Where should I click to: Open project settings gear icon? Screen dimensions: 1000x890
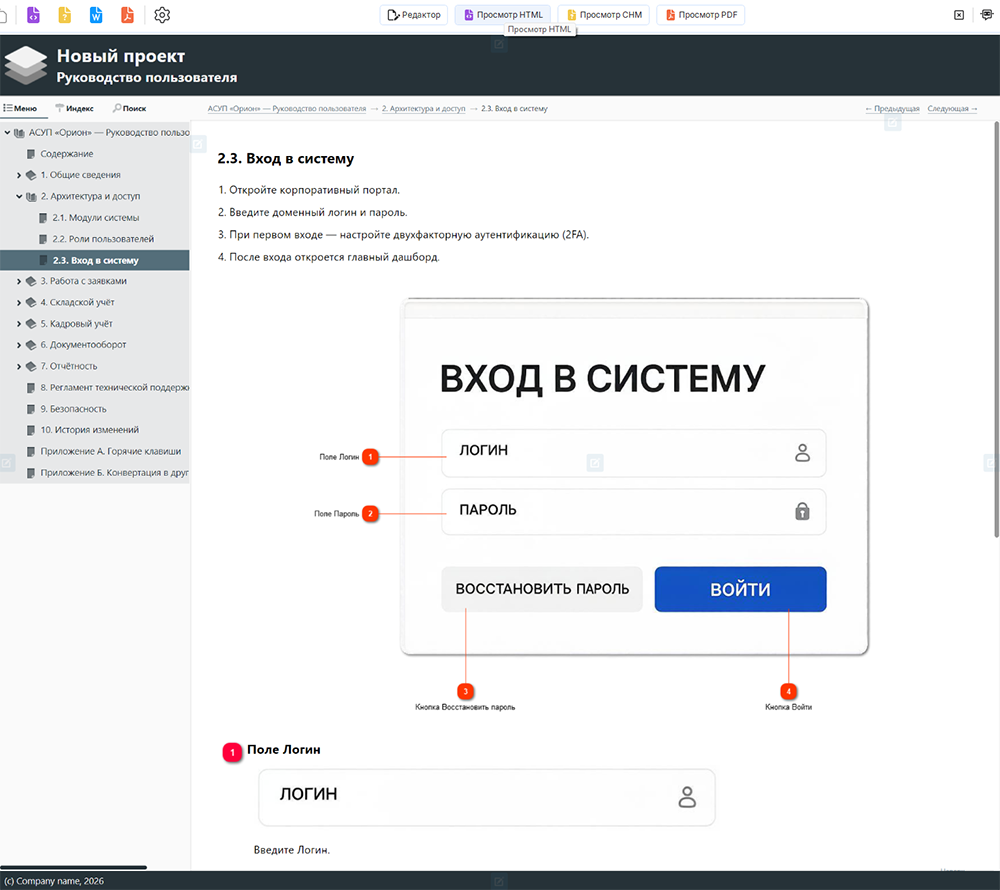pyautogui.click(x=162, y=15)
